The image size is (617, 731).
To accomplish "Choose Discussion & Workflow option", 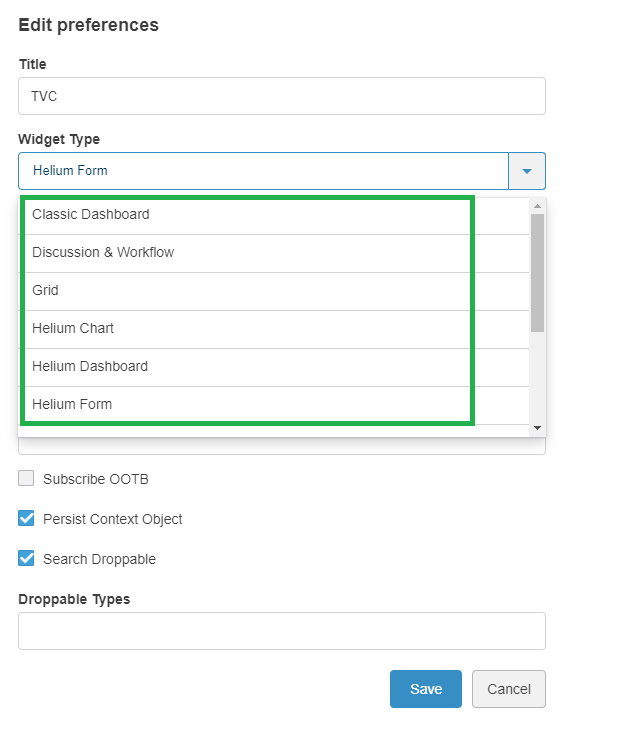I will (x=103, y=253).
